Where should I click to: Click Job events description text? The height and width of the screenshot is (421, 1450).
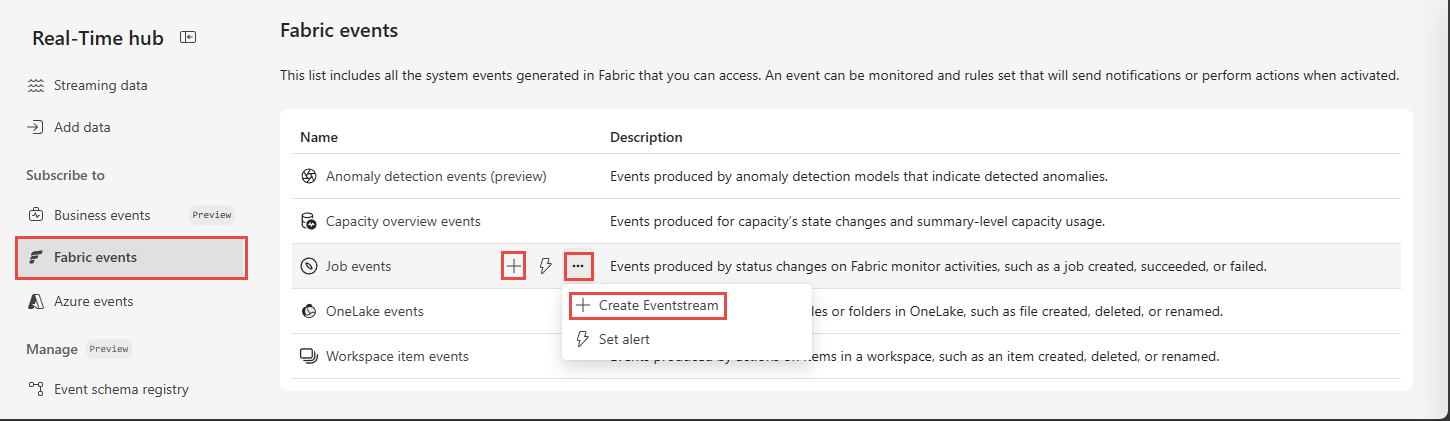click(x=940, y=266)
